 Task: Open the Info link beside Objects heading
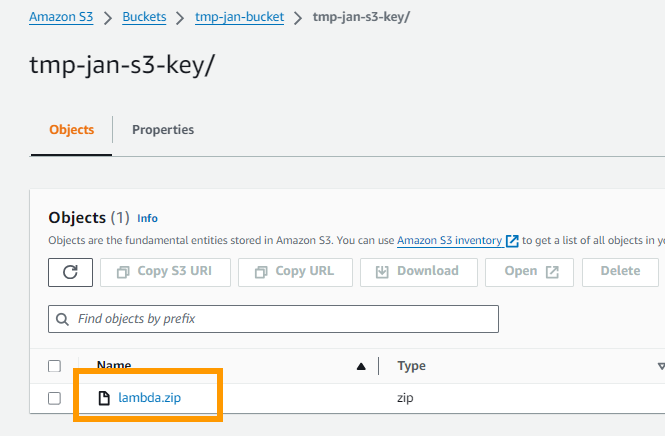147,218
